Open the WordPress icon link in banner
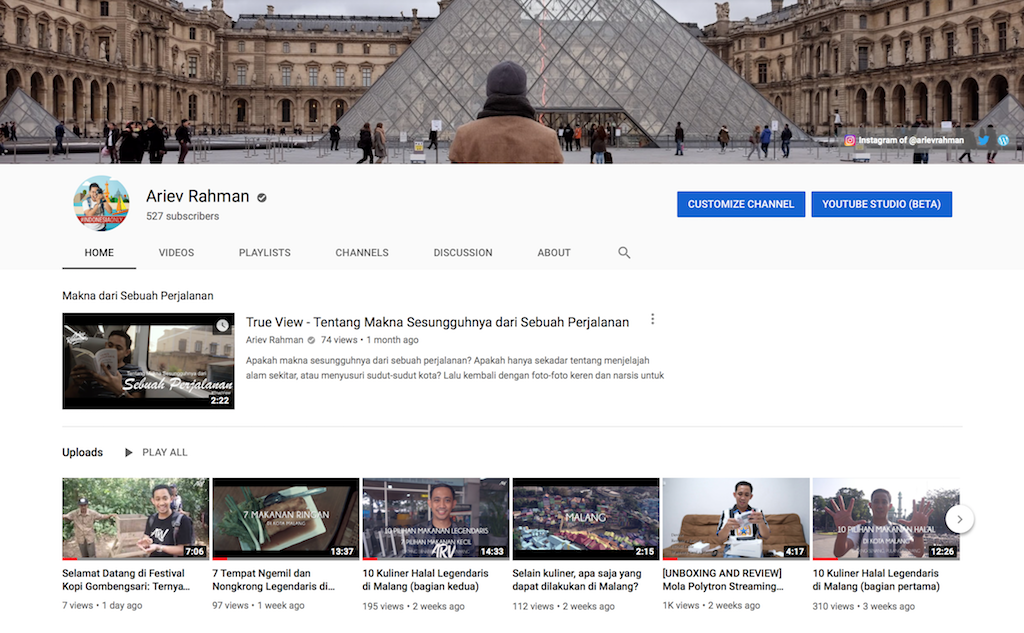 pyautogui.click(x=1004, y=141)
